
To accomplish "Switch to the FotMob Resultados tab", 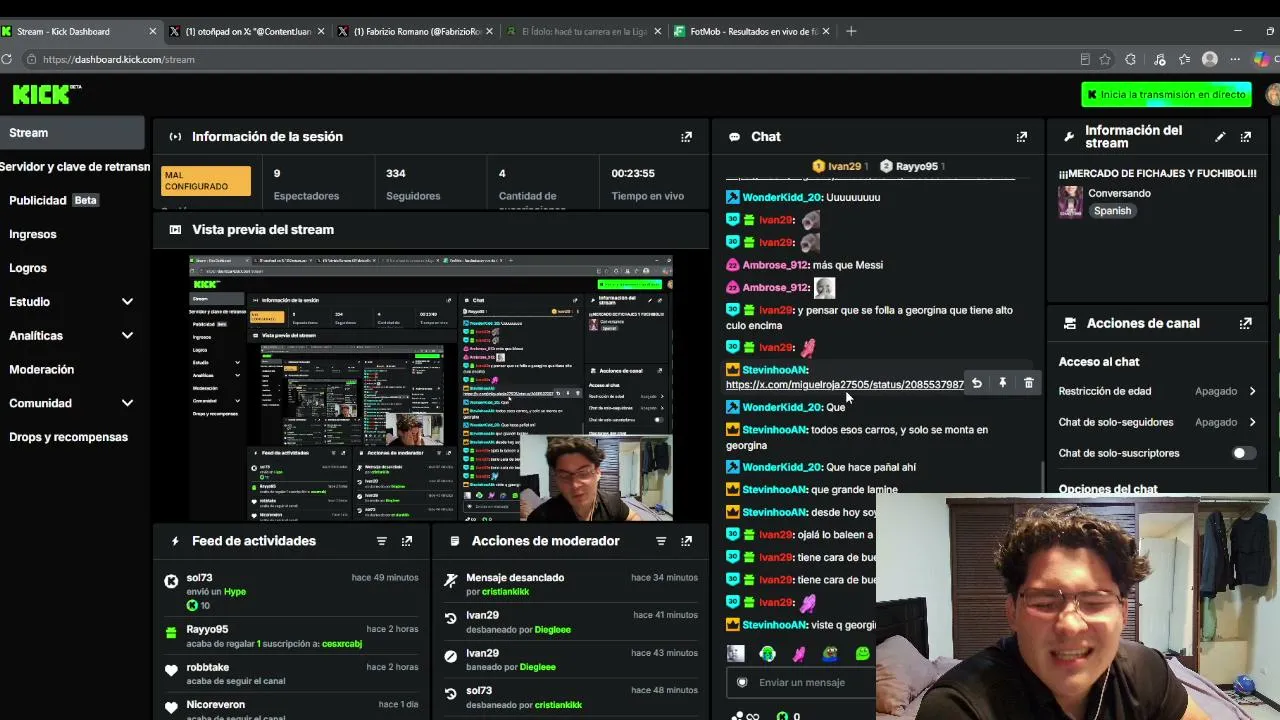I will [750, 31].
